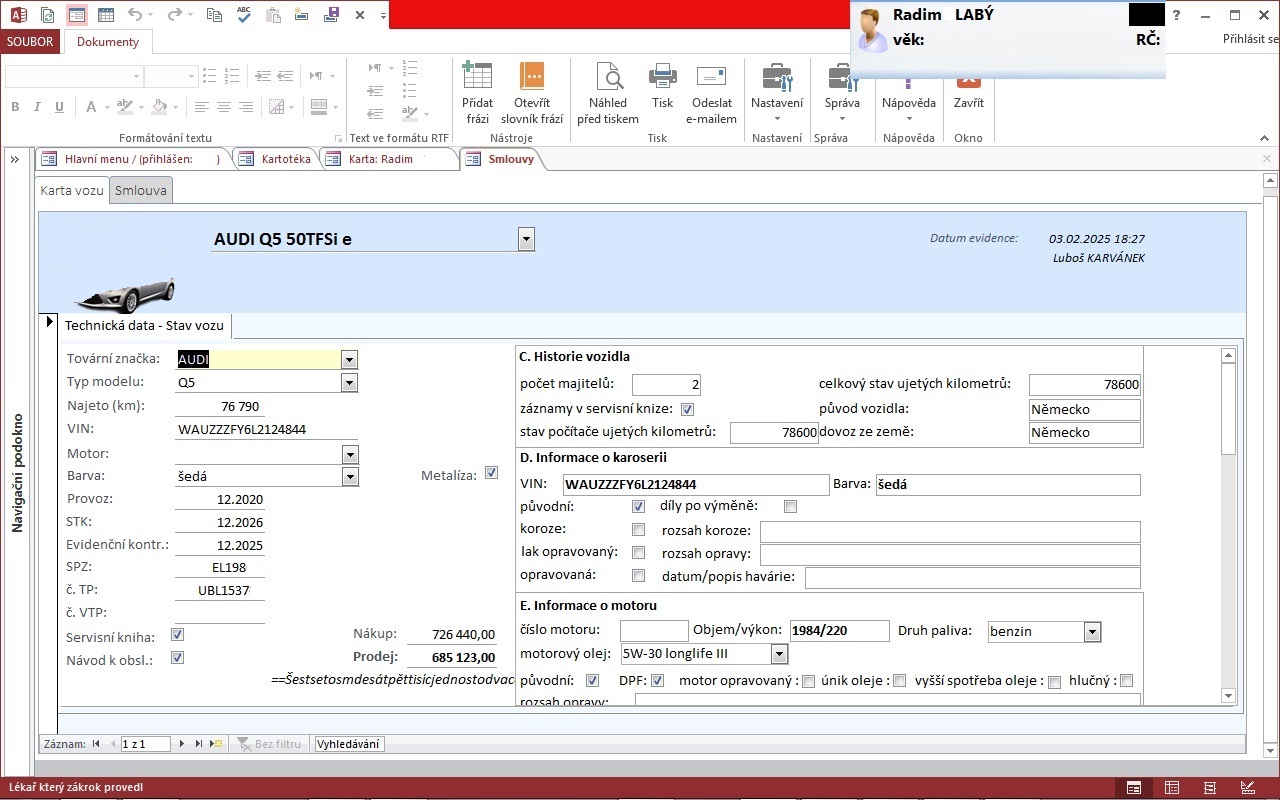The height and width of the screenshot is (800, 1280).
Task: Click the undo arrow in quick access toolbar
Action: (135, 15)
